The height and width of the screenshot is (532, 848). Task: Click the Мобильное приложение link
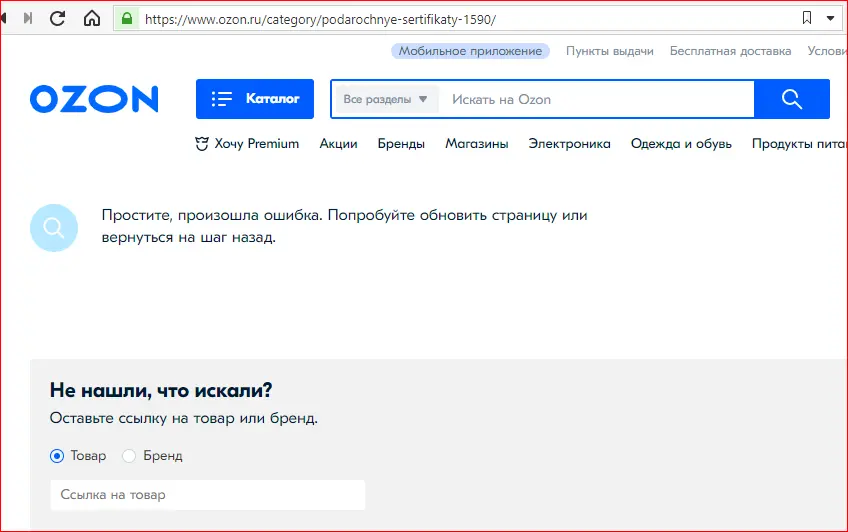(471, 51)
